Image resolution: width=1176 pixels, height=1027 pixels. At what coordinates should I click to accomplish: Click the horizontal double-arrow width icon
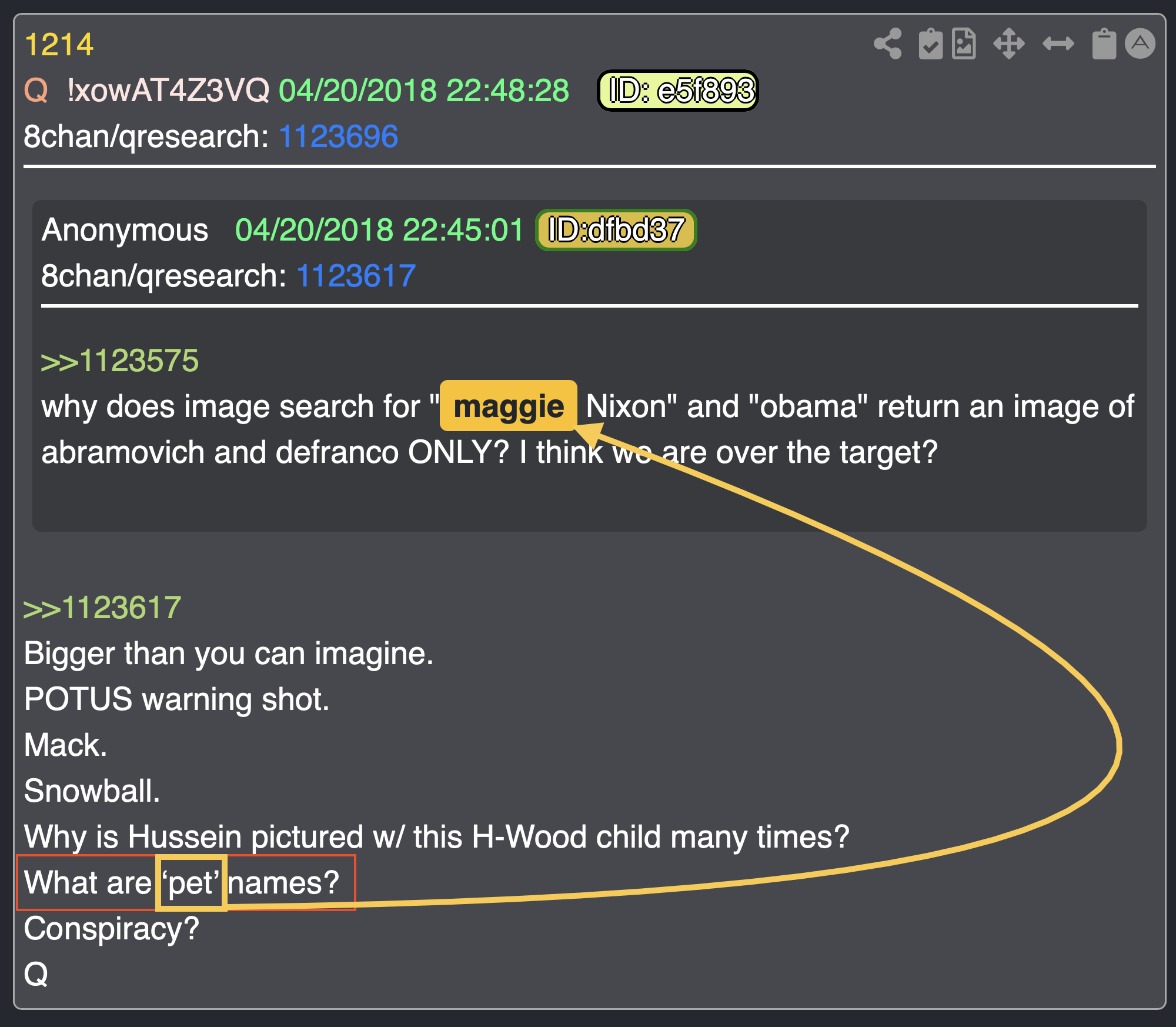point(1058,44)
